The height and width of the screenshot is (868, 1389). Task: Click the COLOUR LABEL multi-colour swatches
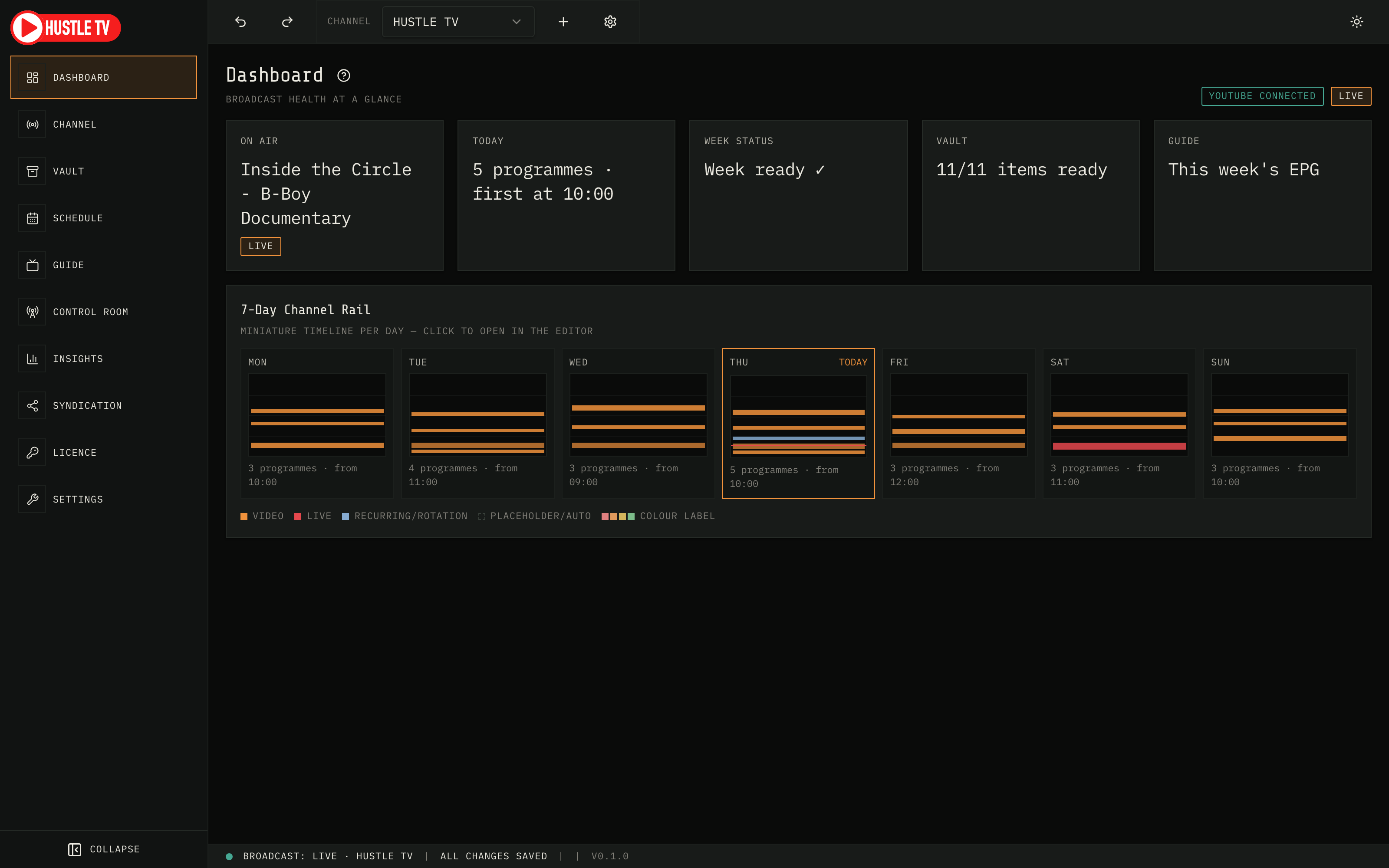tap(618, 516)
